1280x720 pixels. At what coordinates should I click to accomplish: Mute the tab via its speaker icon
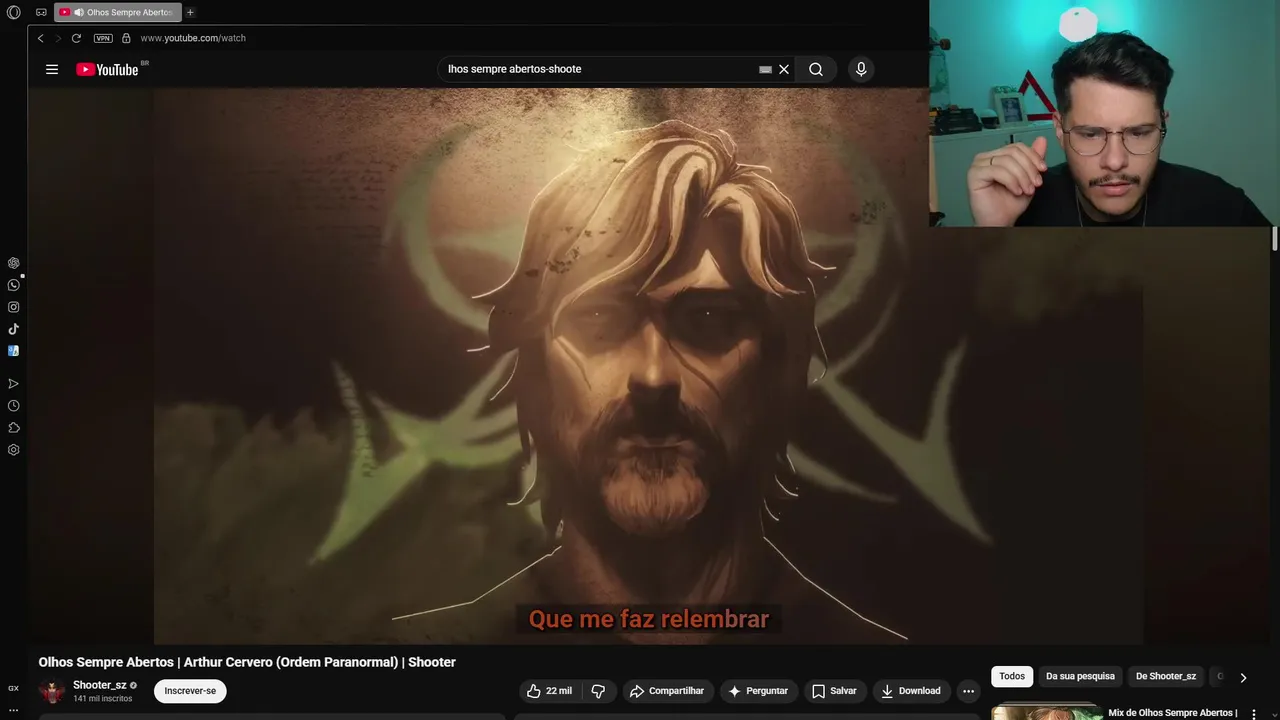click(x=78, y=12)
